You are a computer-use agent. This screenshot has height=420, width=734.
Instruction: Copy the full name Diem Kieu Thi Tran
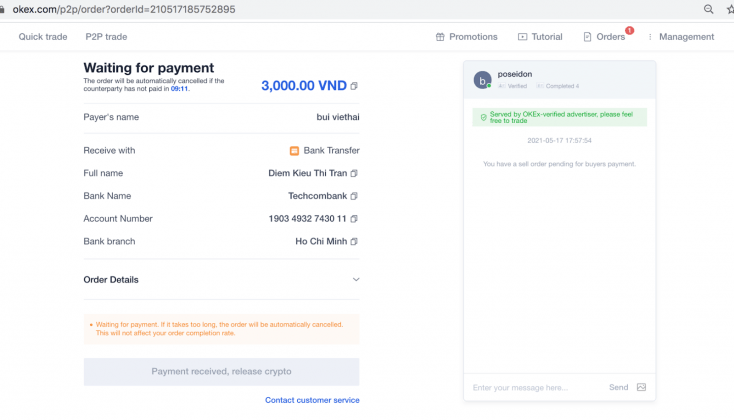pyautogui.click(x=354, y=173)
